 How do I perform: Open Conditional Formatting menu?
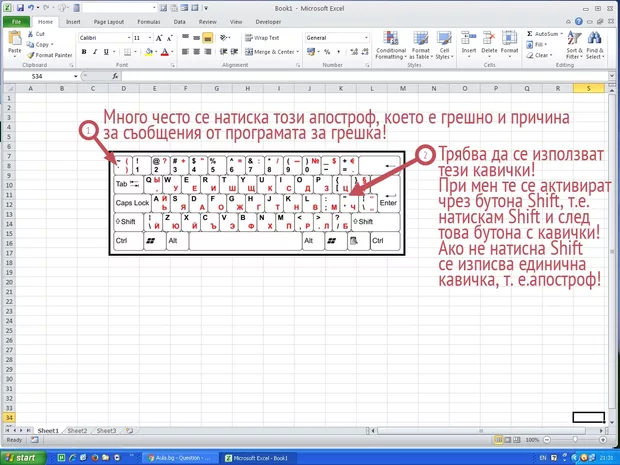[x=391, y=45]
